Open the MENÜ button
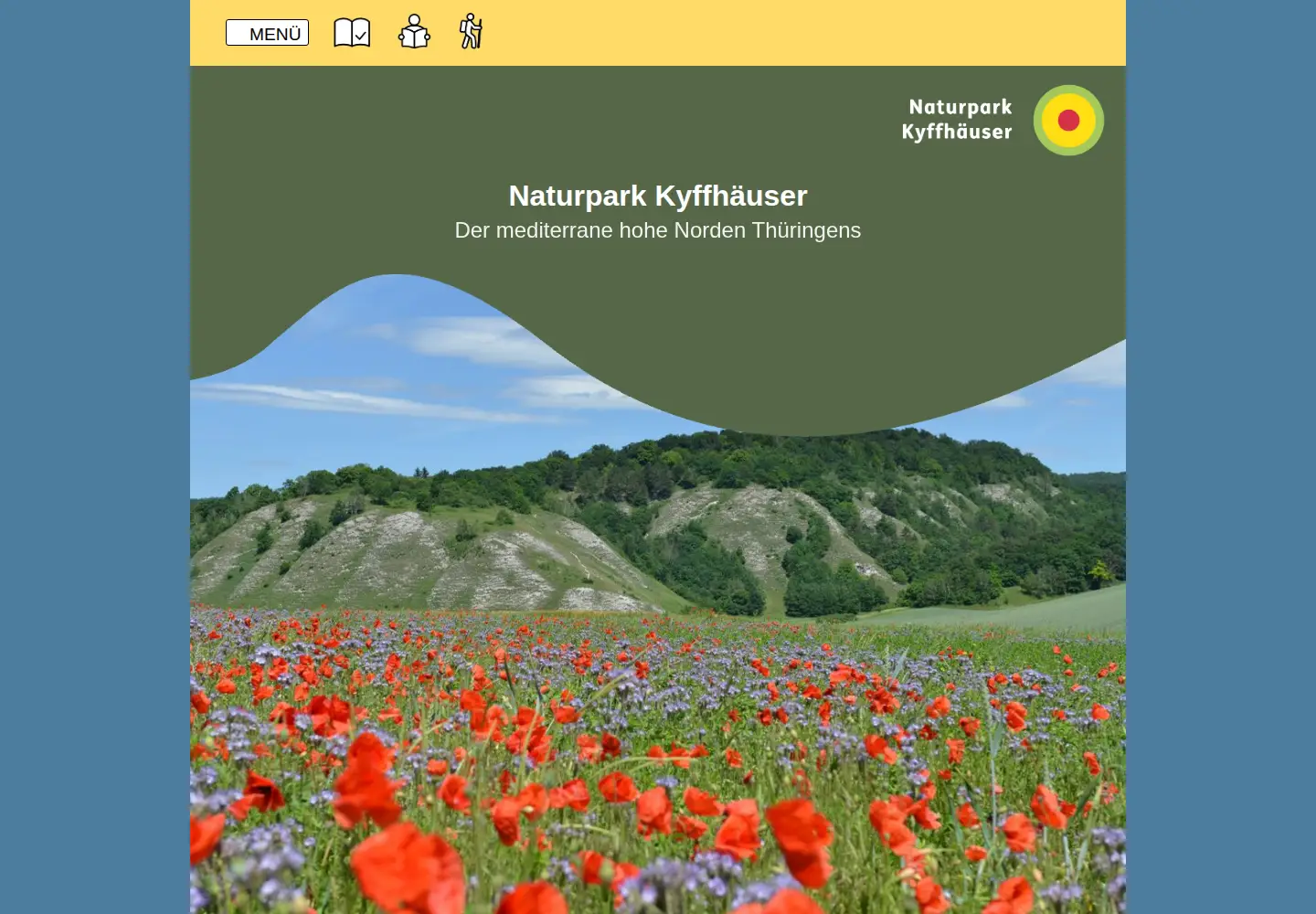The image size is (1316, 914). tap(267, 33)
